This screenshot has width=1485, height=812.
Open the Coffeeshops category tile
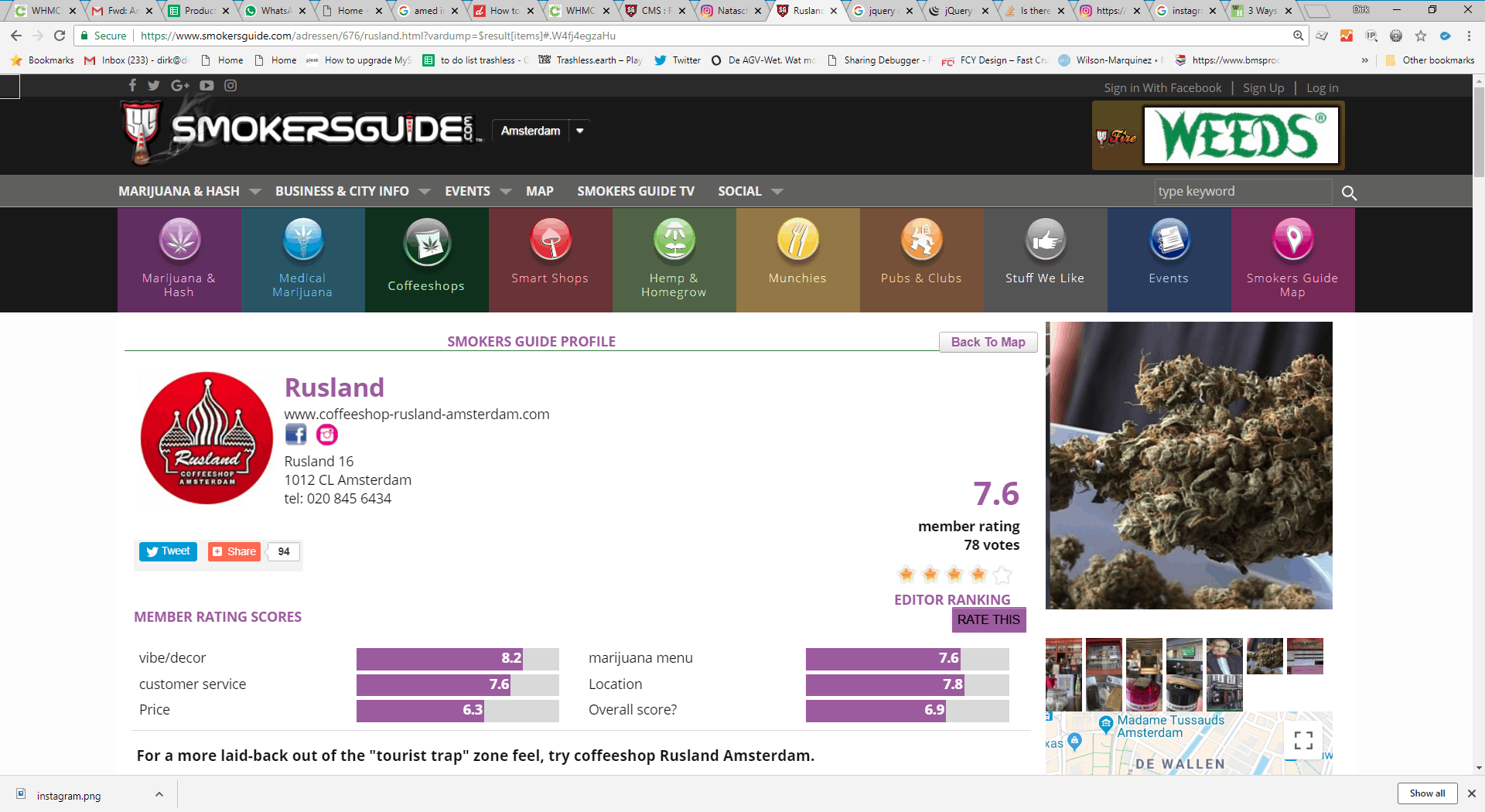pyautogui.click(x=426, y=260)
